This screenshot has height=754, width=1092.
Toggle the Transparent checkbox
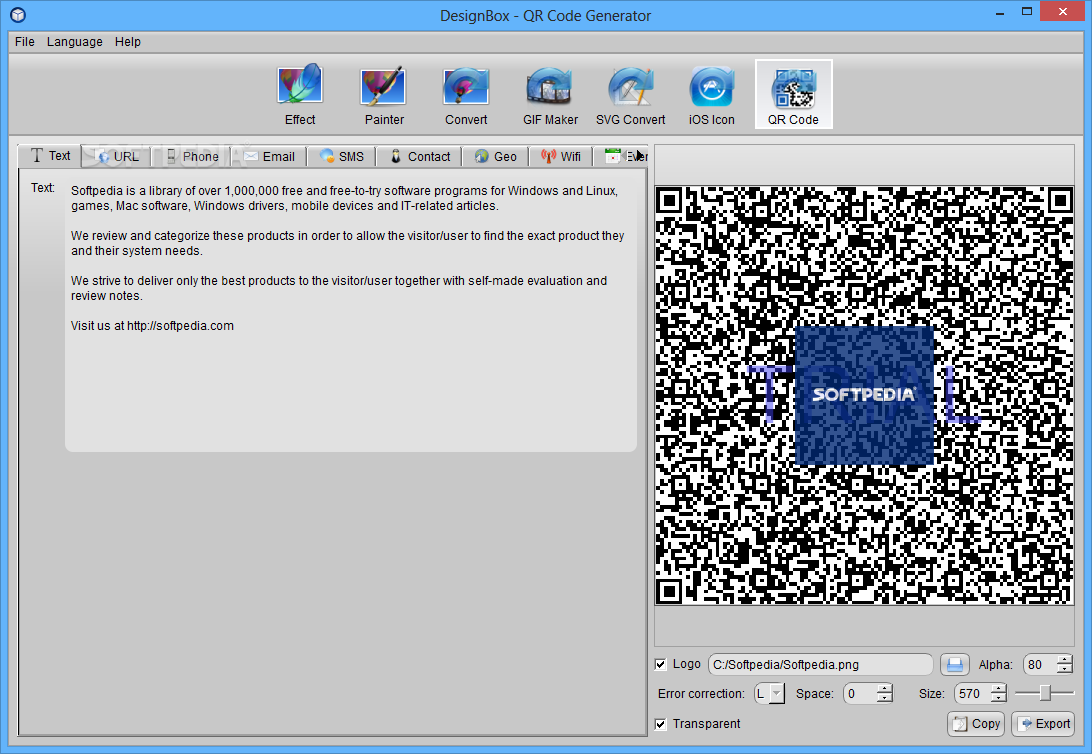661,725
